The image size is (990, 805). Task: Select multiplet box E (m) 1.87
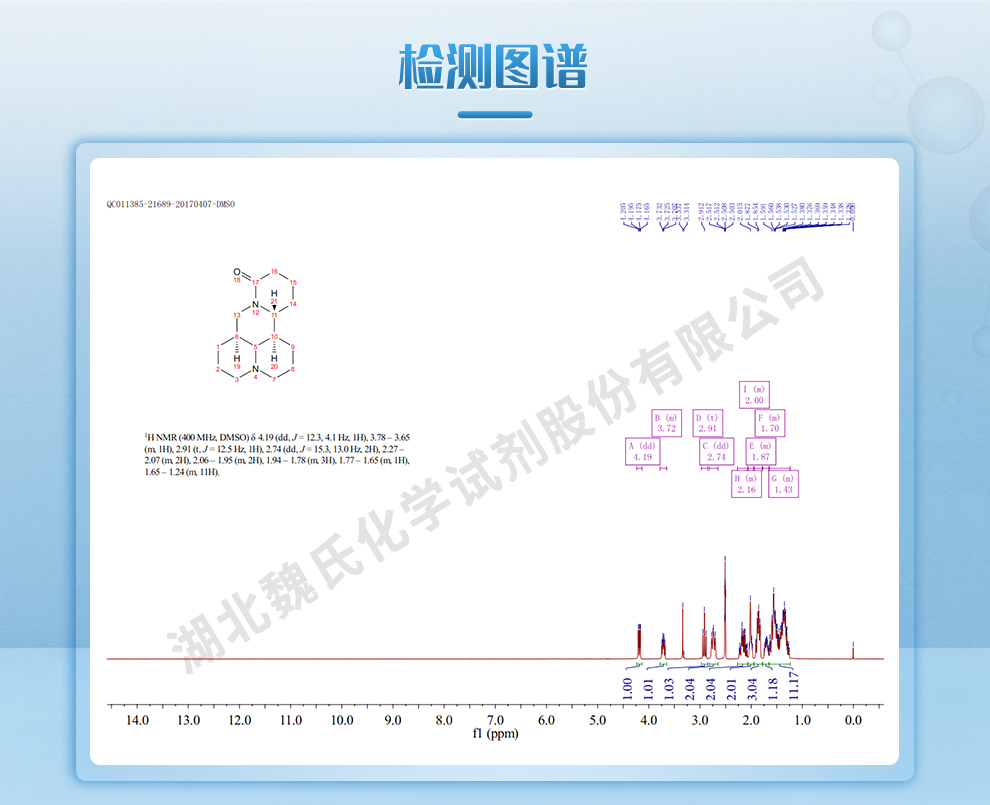pyautogui.click(x=761, y=451)
